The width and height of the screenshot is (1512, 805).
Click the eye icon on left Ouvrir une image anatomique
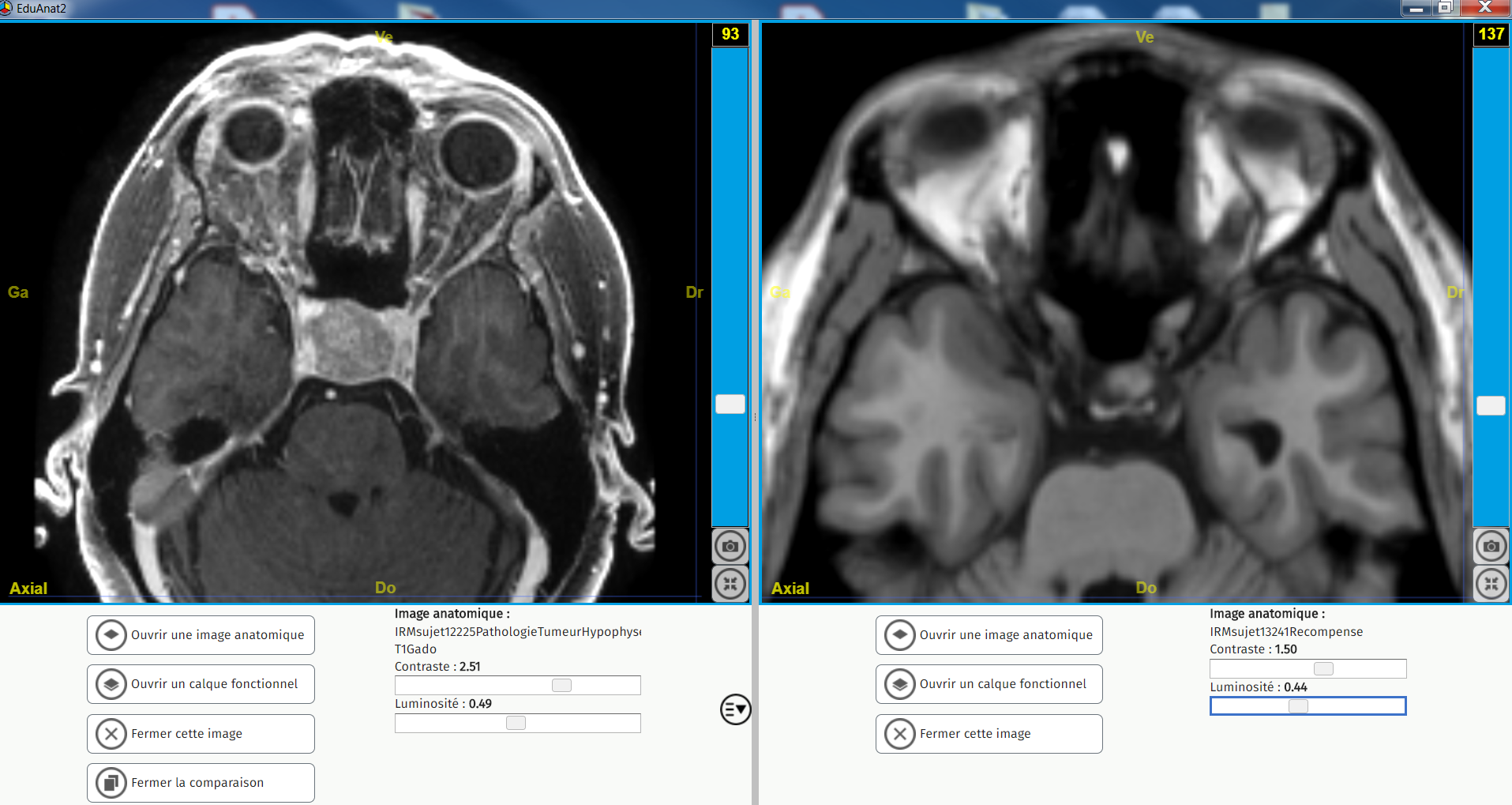tap(111, 634)
